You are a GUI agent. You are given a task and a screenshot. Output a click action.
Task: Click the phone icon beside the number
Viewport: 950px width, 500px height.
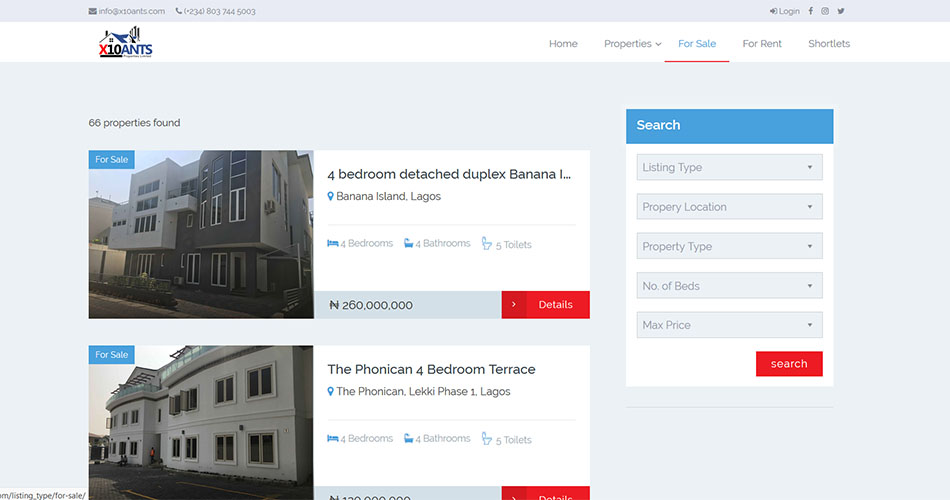pos(179,12)
